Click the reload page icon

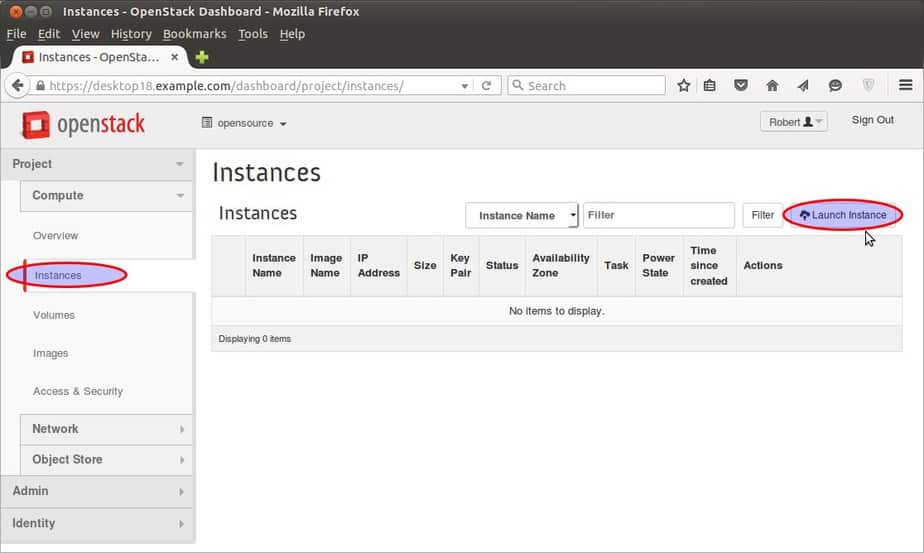[486, 85]
